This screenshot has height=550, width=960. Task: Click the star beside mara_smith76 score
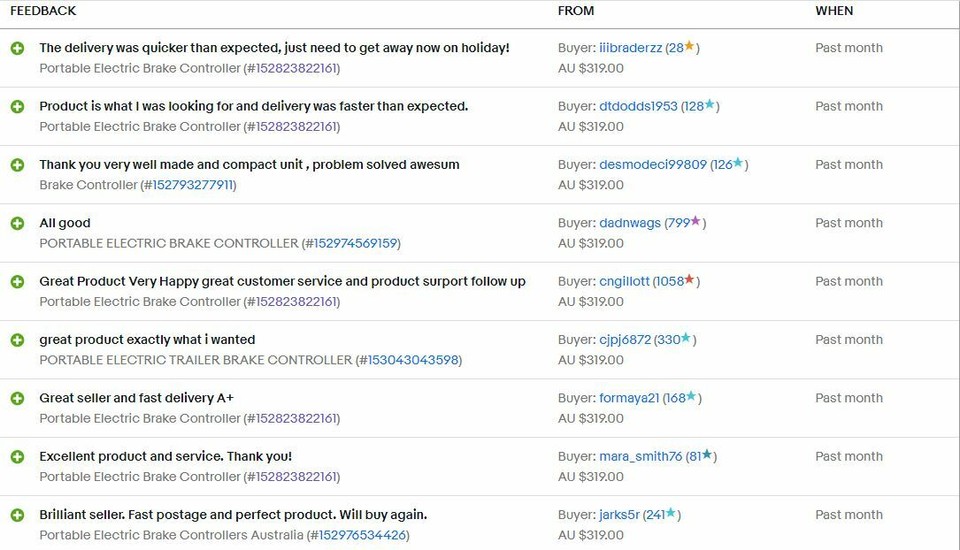coord(707,455)
